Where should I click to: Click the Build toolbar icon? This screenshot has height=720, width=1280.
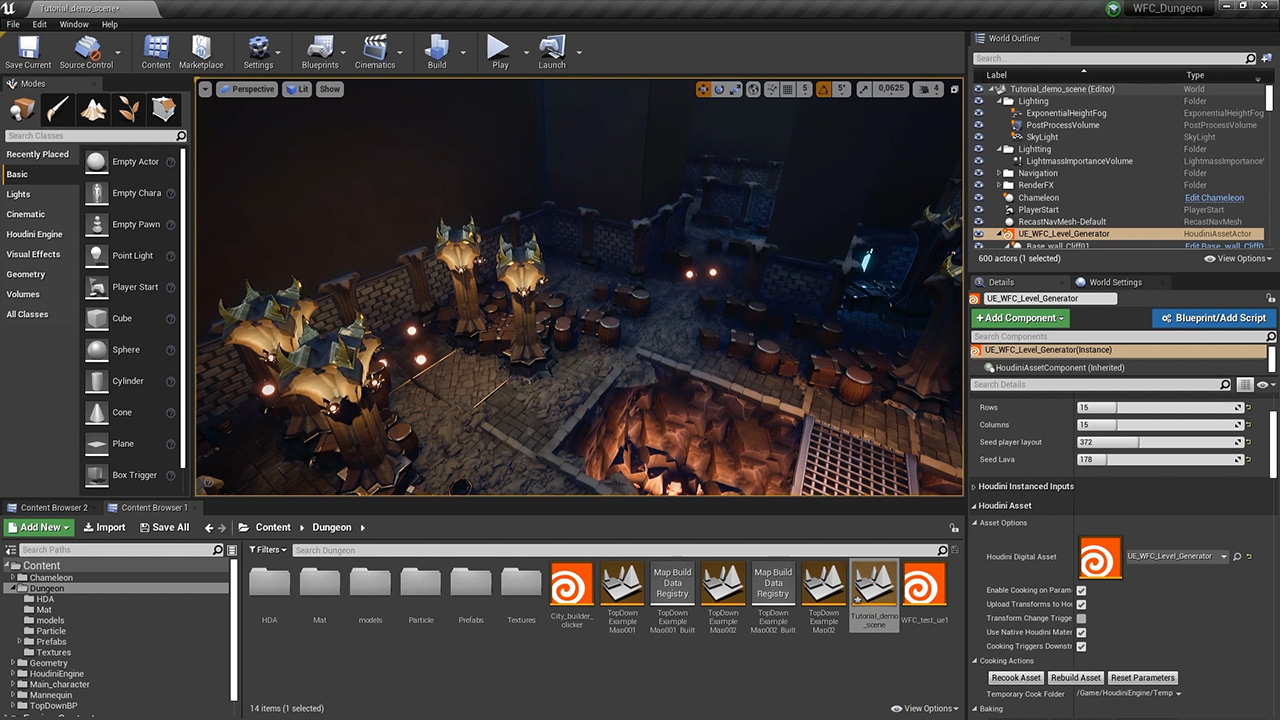coord(437,52)
